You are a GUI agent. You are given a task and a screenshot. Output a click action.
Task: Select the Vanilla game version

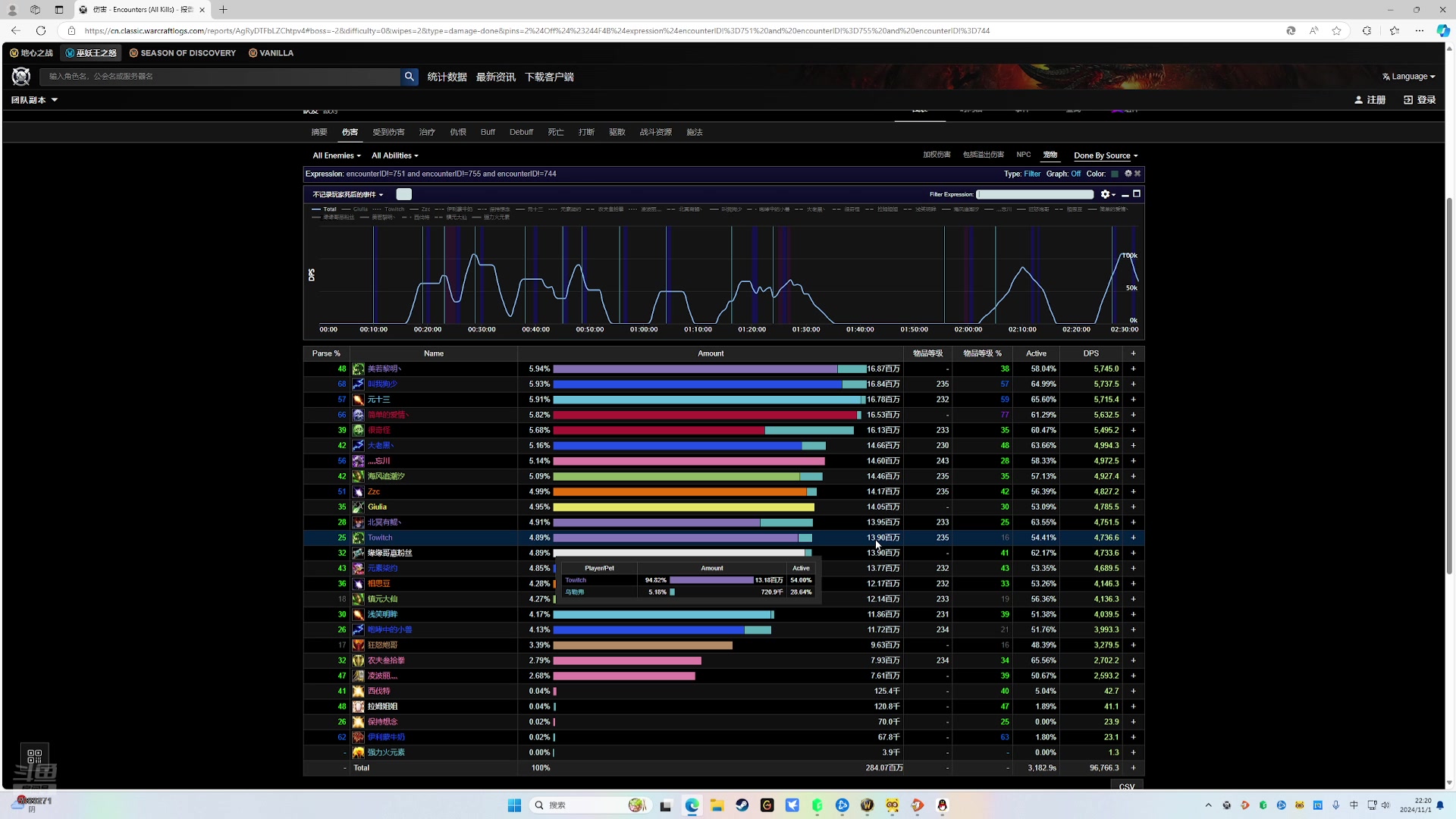[271, 53]
